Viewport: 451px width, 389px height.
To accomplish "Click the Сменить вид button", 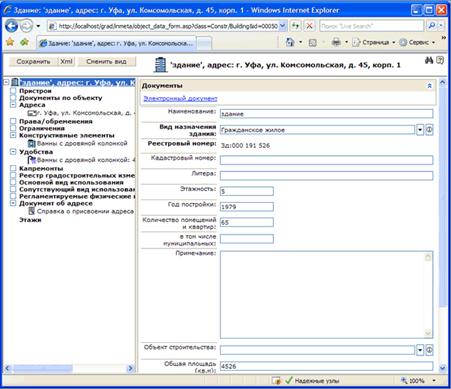I will (x=106, y=62).
